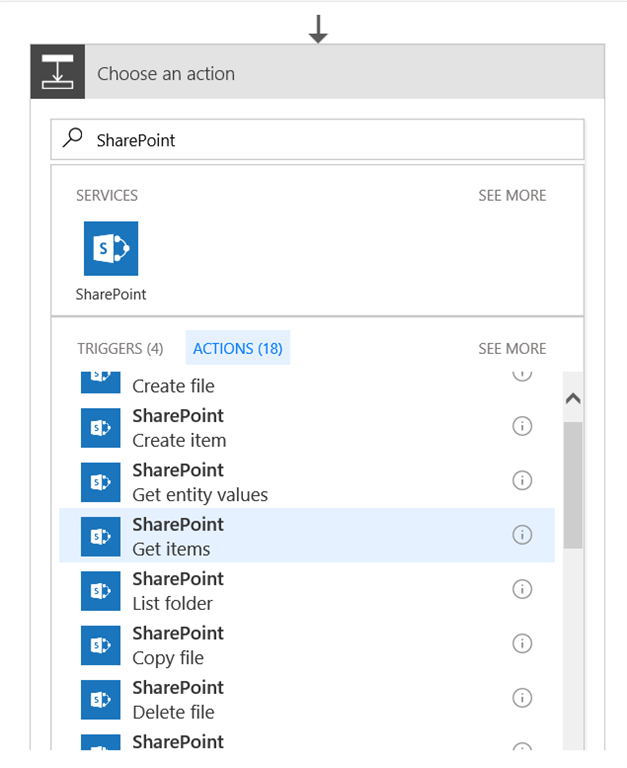Click the info icon for Get entity values

[x=522, y=481]
